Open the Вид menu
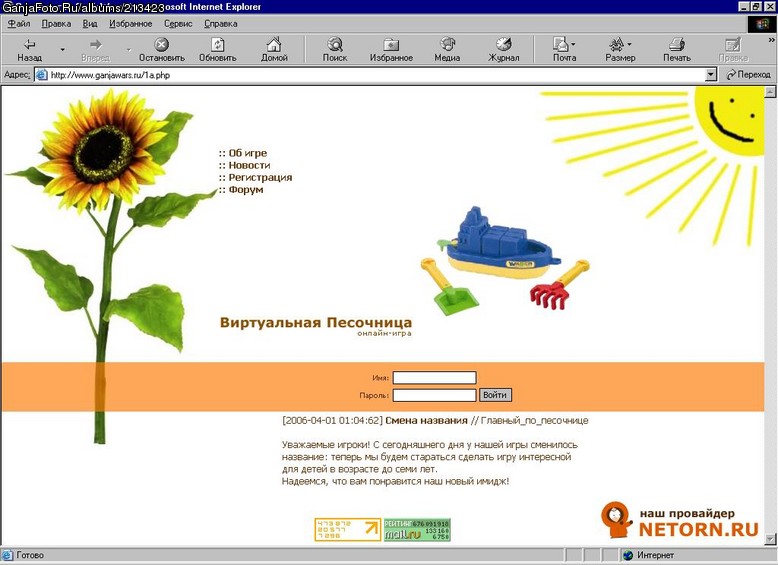This screenshot has height=565, width=778. tap(90, 24)
